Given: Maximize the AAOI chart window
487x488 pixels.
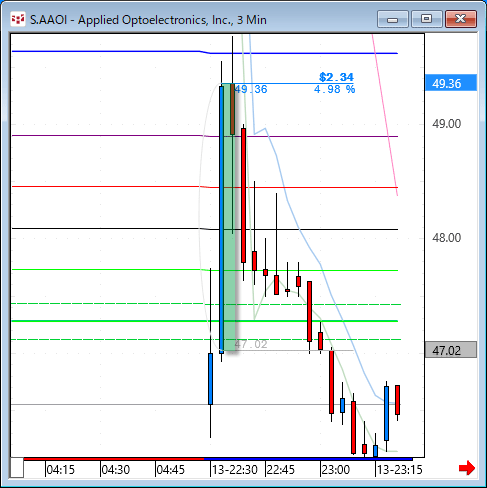Looking at the screenshot, I should (x=426, y=19).
